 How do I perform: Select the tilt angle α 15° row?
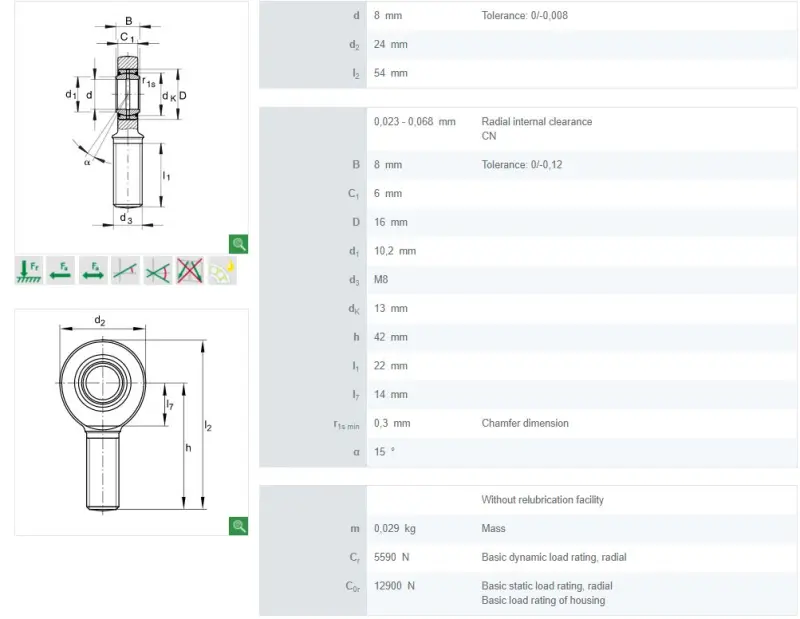528,452
